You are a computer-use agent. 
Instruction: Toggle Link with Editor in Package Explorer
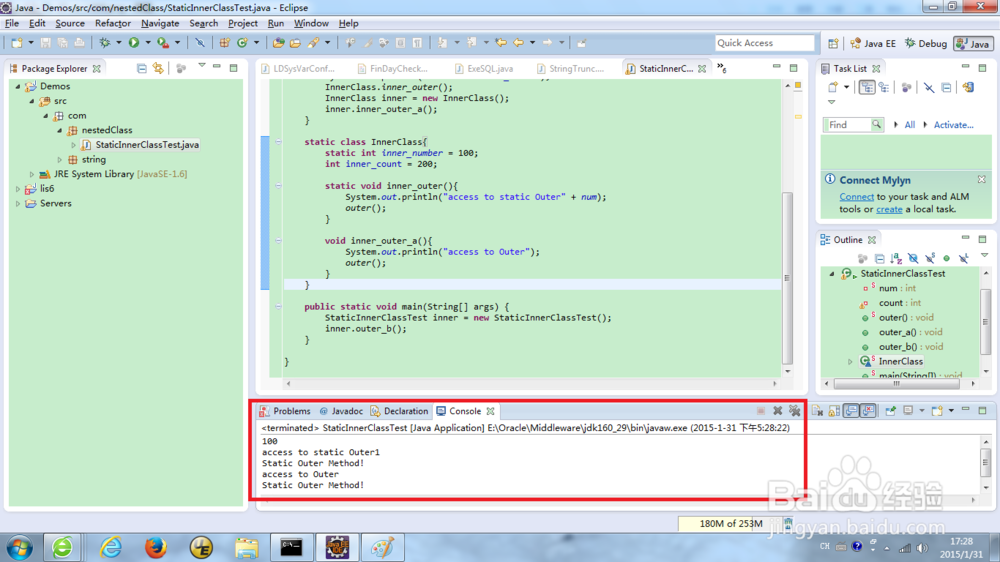(x=158, y=68)
